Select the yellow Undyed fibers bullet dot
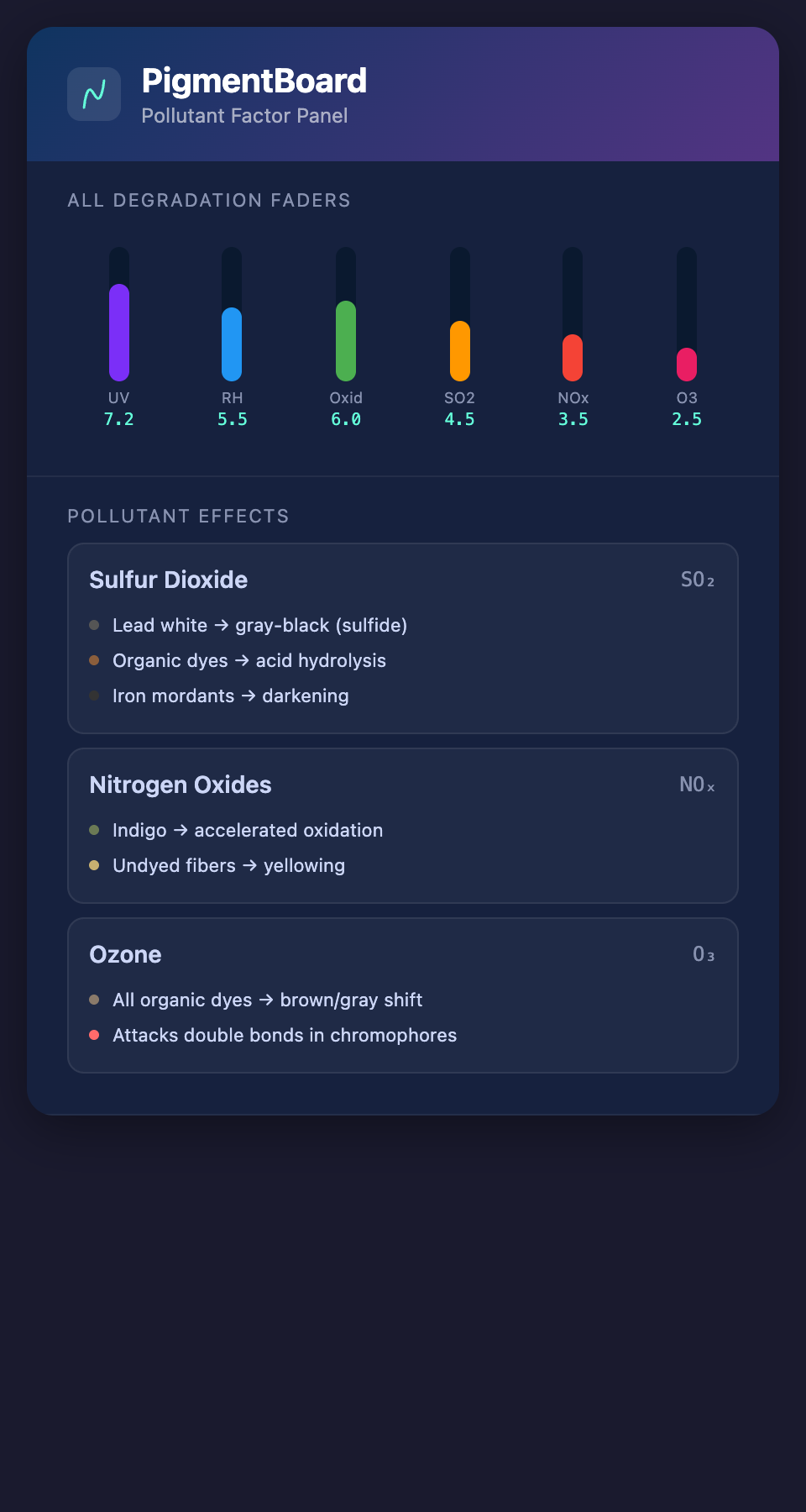The width and height of the screenshot is (806, 1512). (x=94, y=865)
